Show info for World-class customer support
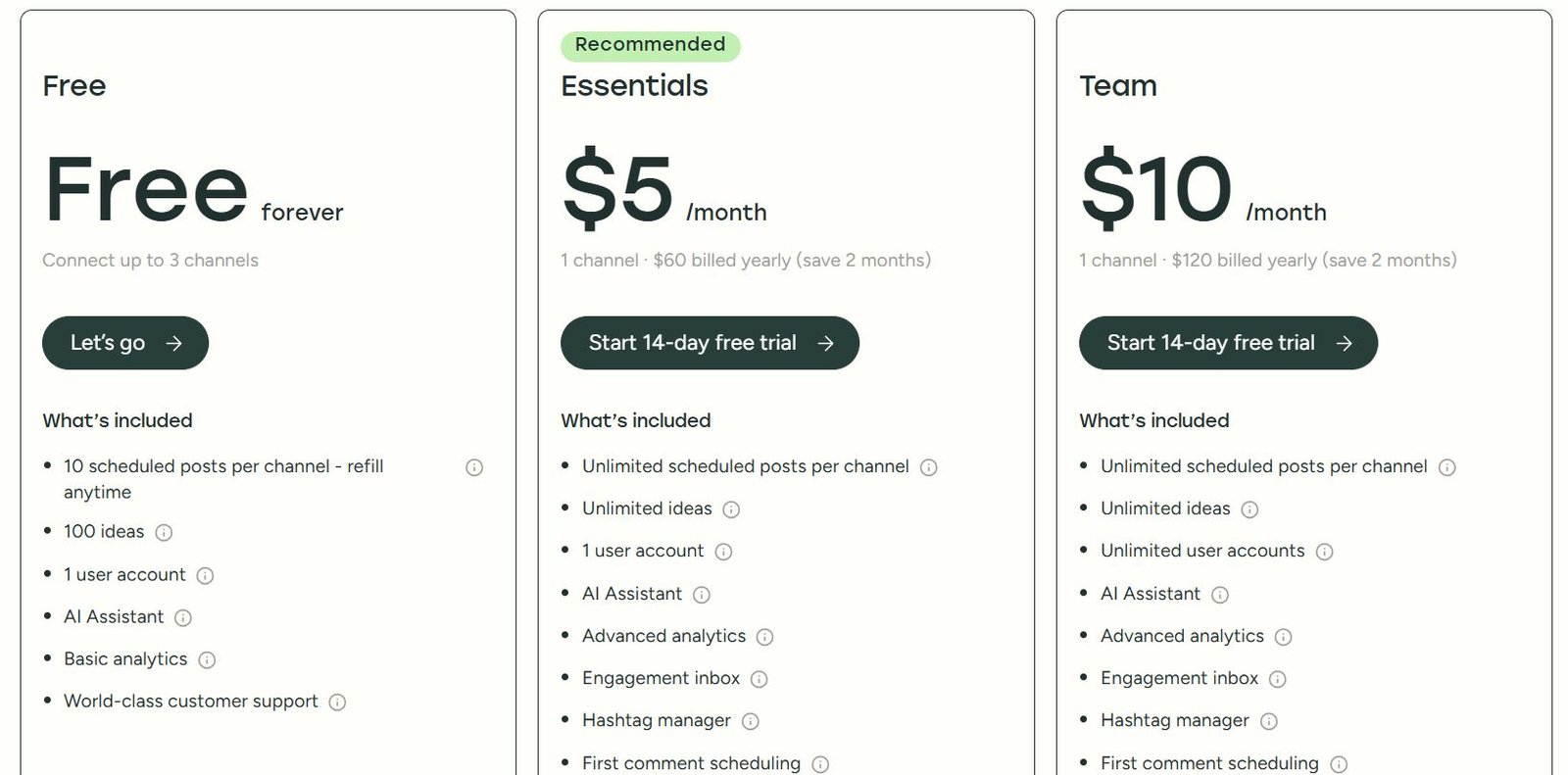 click(337, 702)
